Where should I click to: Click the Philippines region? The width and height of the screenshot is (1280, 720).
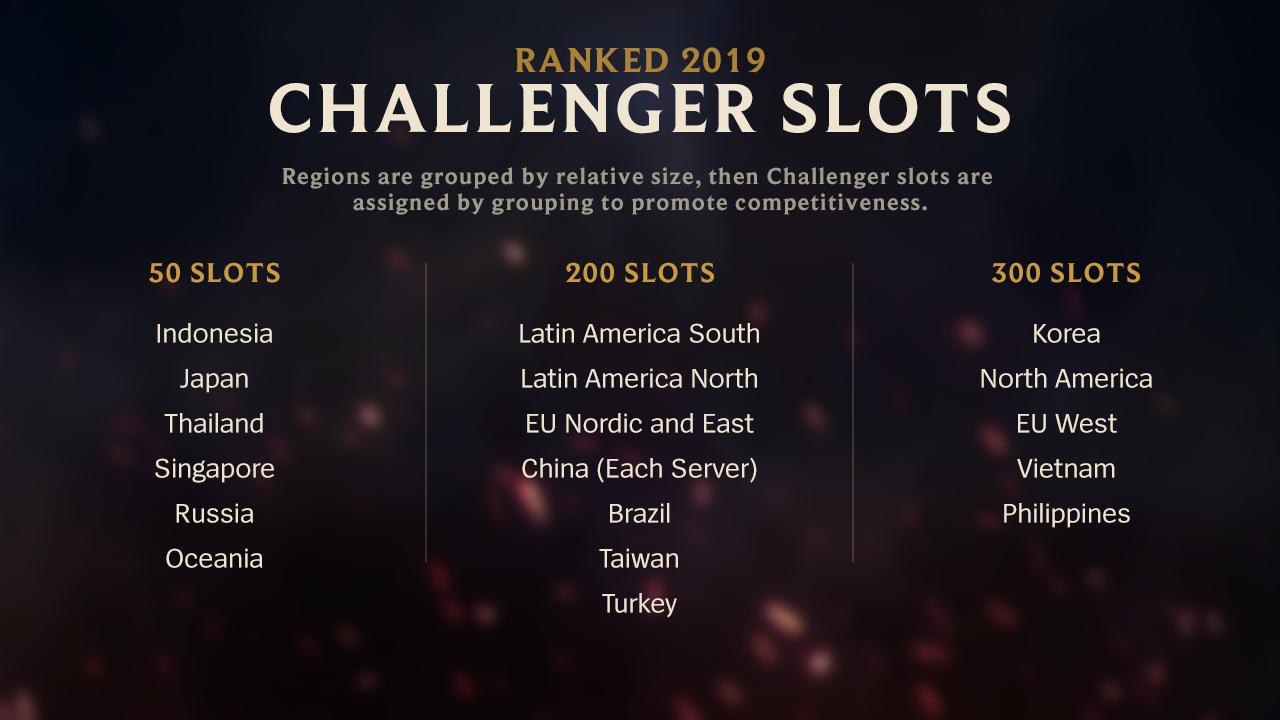click(1066, 514)
